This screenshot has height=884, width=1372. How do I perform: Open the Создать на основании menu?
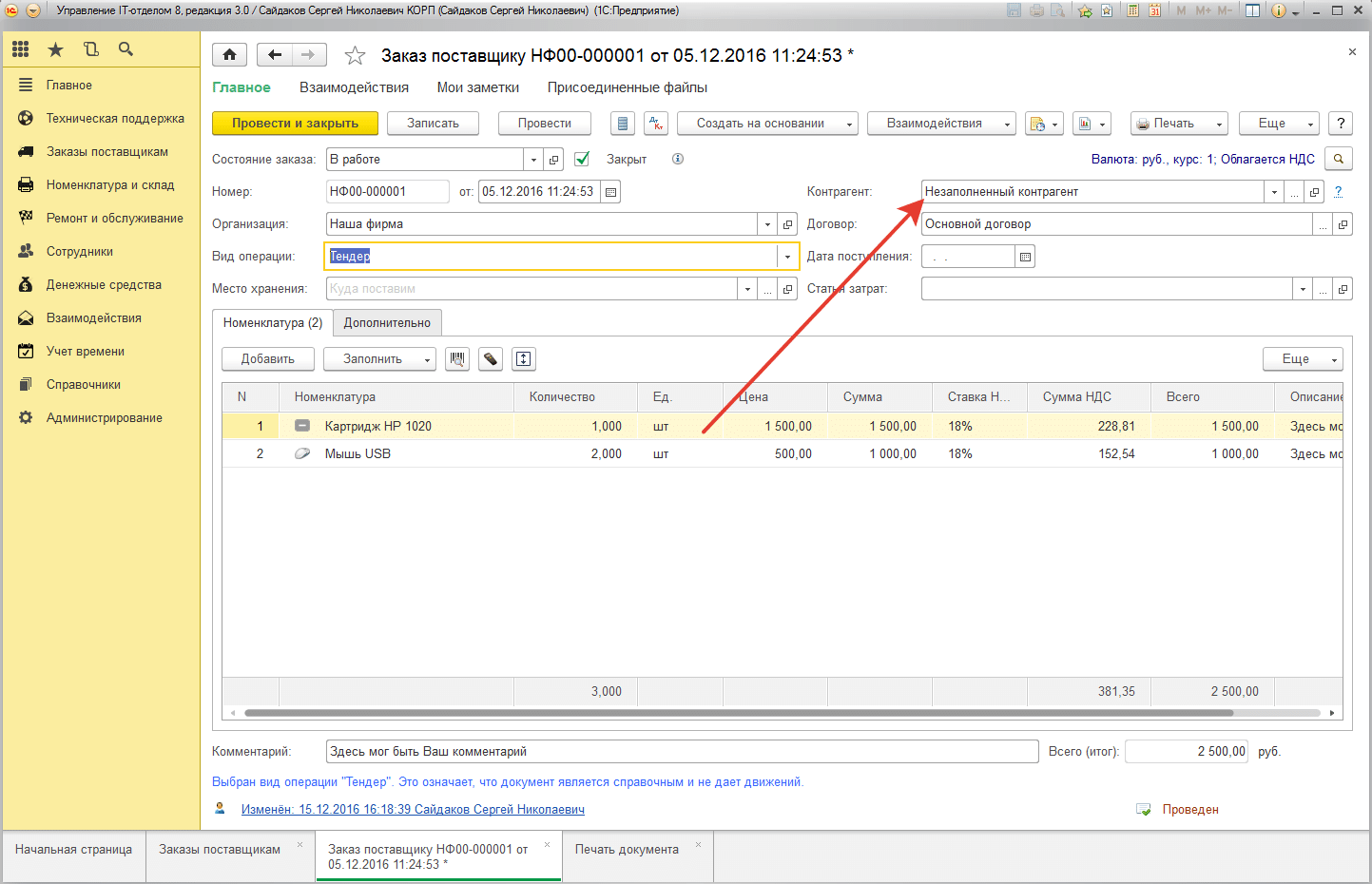(x=766, y=124)
